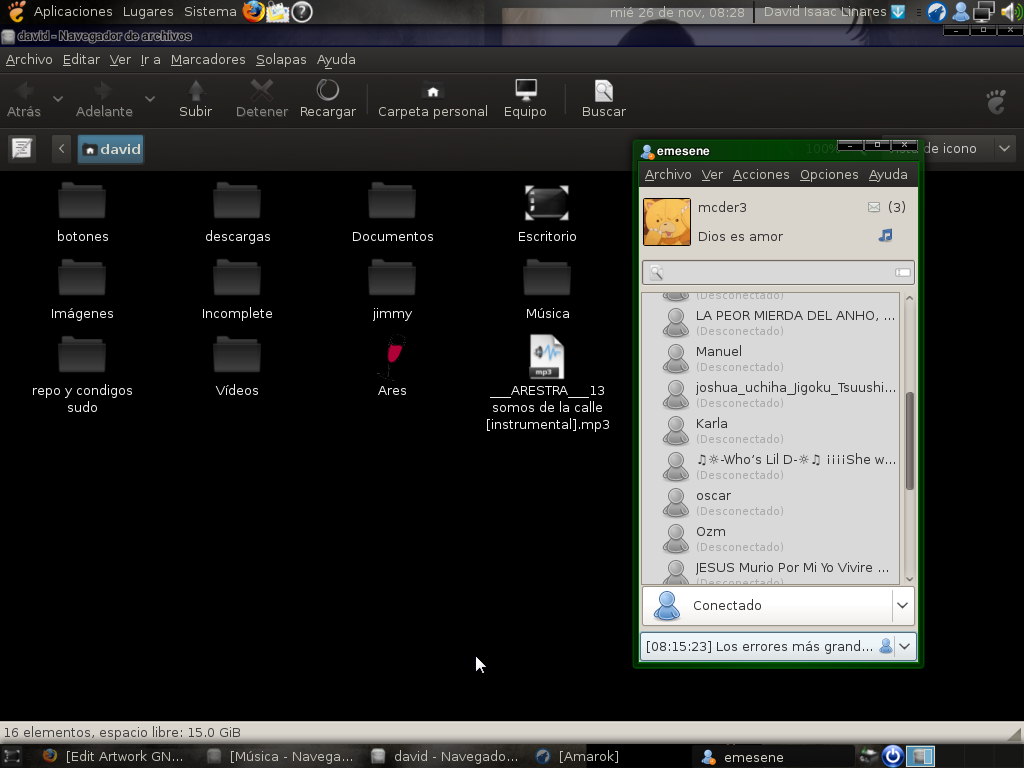Image resolution: width=1024 pixels, height=768 pixels.
Task: Go up with the Subir button
Action: coord(195,99)
